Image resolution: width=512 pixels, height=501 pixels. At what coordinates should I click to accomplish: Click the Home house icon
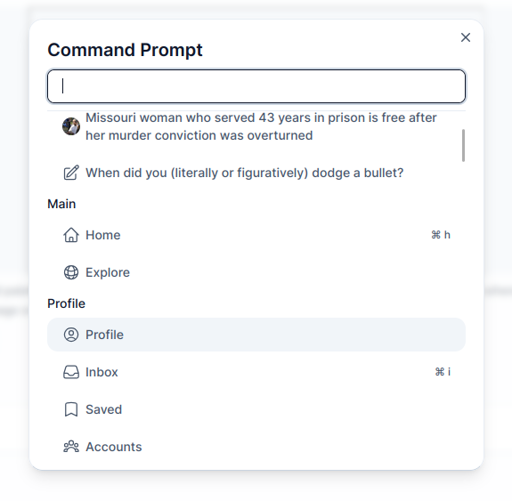[x=71, y=235]
